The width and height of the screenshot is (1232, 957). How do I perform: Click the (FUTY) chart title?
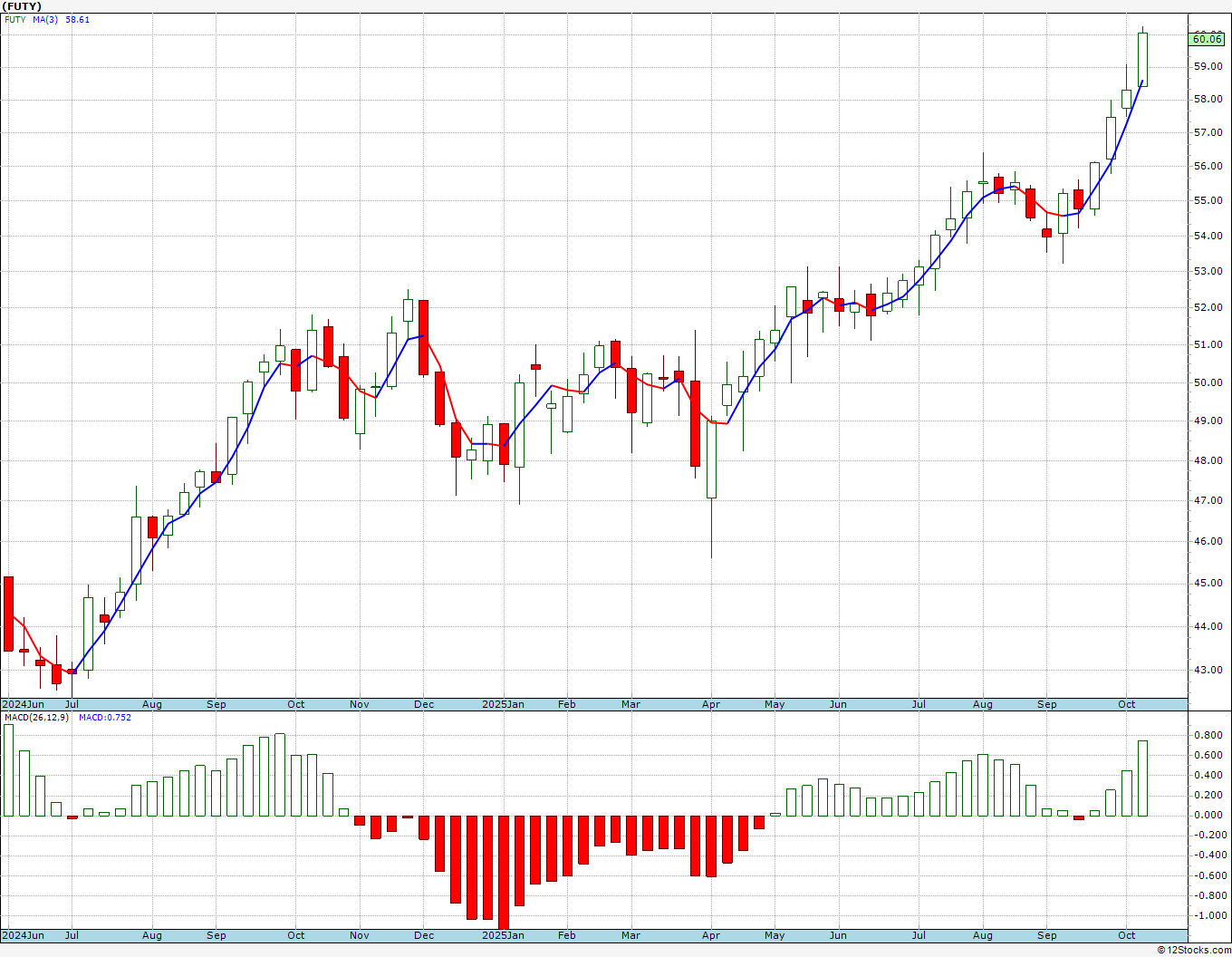pos(22,6)
